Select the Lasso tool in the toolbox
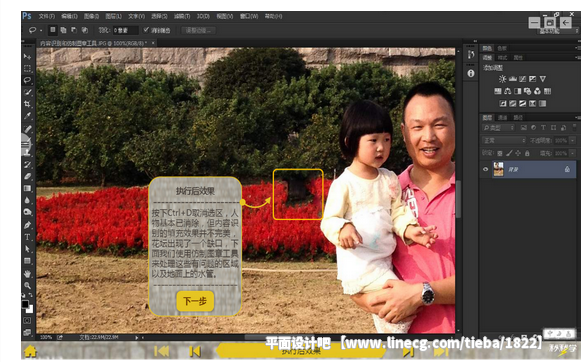Image resolution: width=583 pixels, height=362 pixels. [x=27, y=80]
